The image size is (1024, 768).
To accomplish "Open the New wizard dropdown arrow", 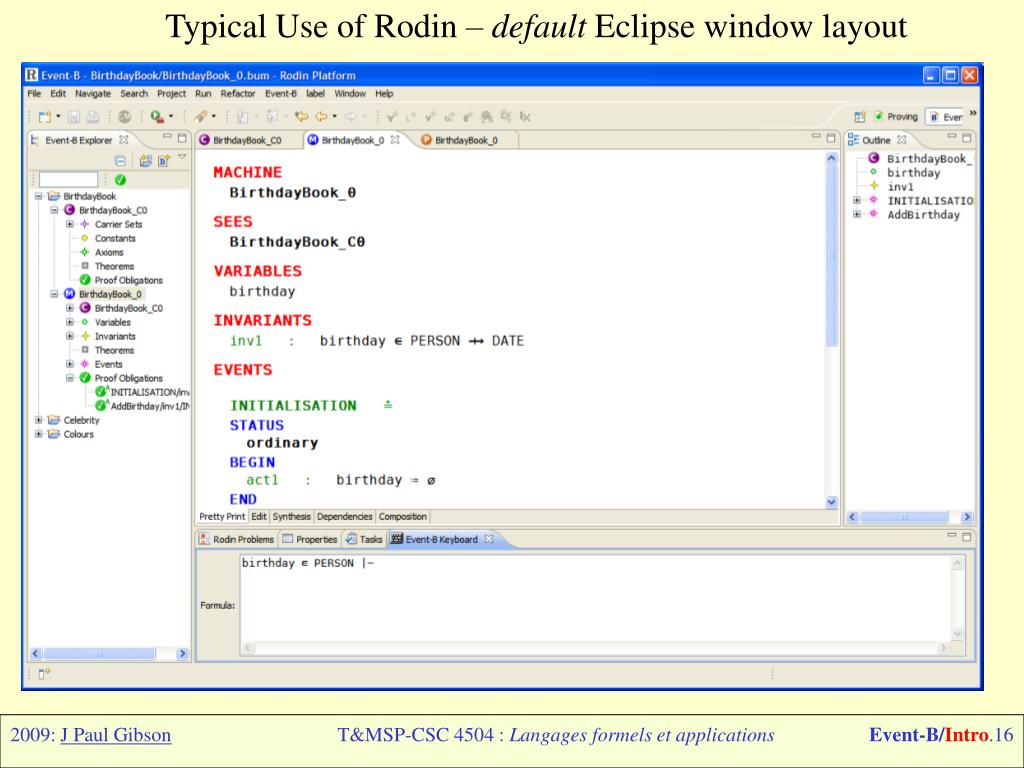I will coord(57,117).
